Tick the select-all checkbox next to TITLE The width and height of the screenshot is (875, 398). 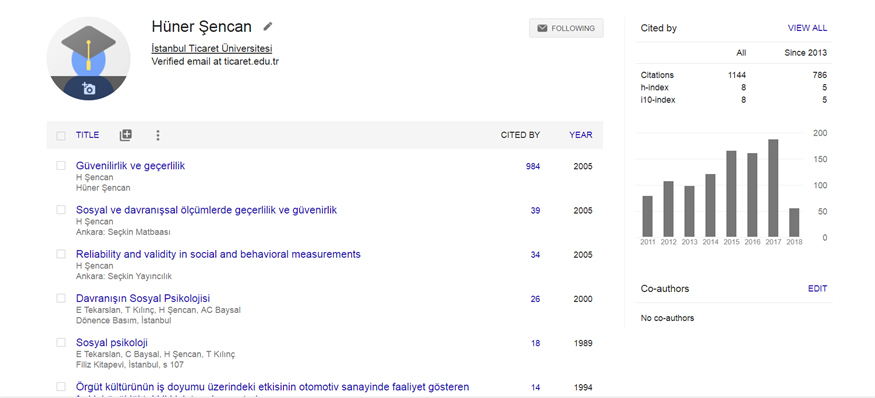pos(61,135)
